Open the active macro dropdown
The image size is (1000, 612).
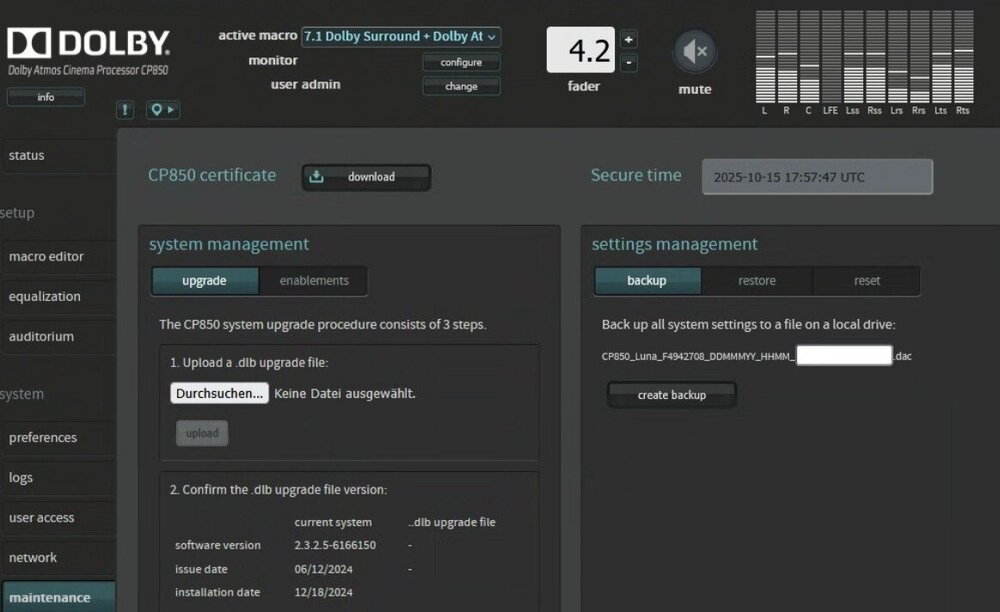(x=401, y=37)
